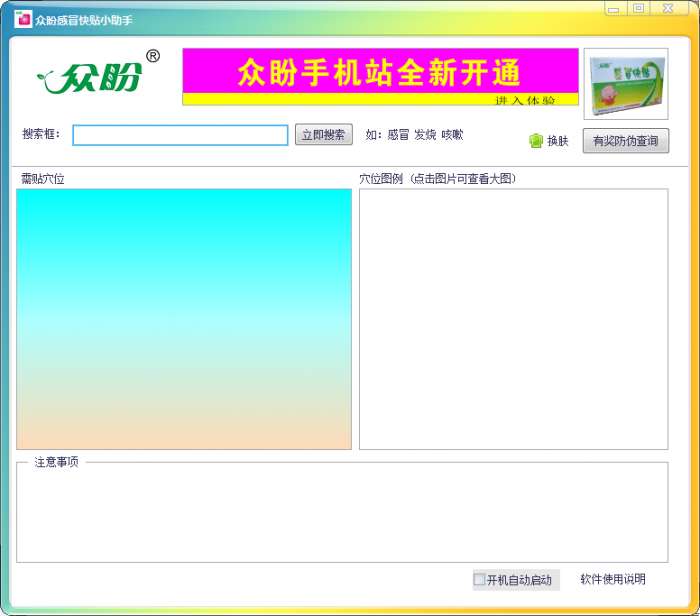Click the 众盼手机站全新开通 banner
The image size is (700, 616).
[380, 77]
